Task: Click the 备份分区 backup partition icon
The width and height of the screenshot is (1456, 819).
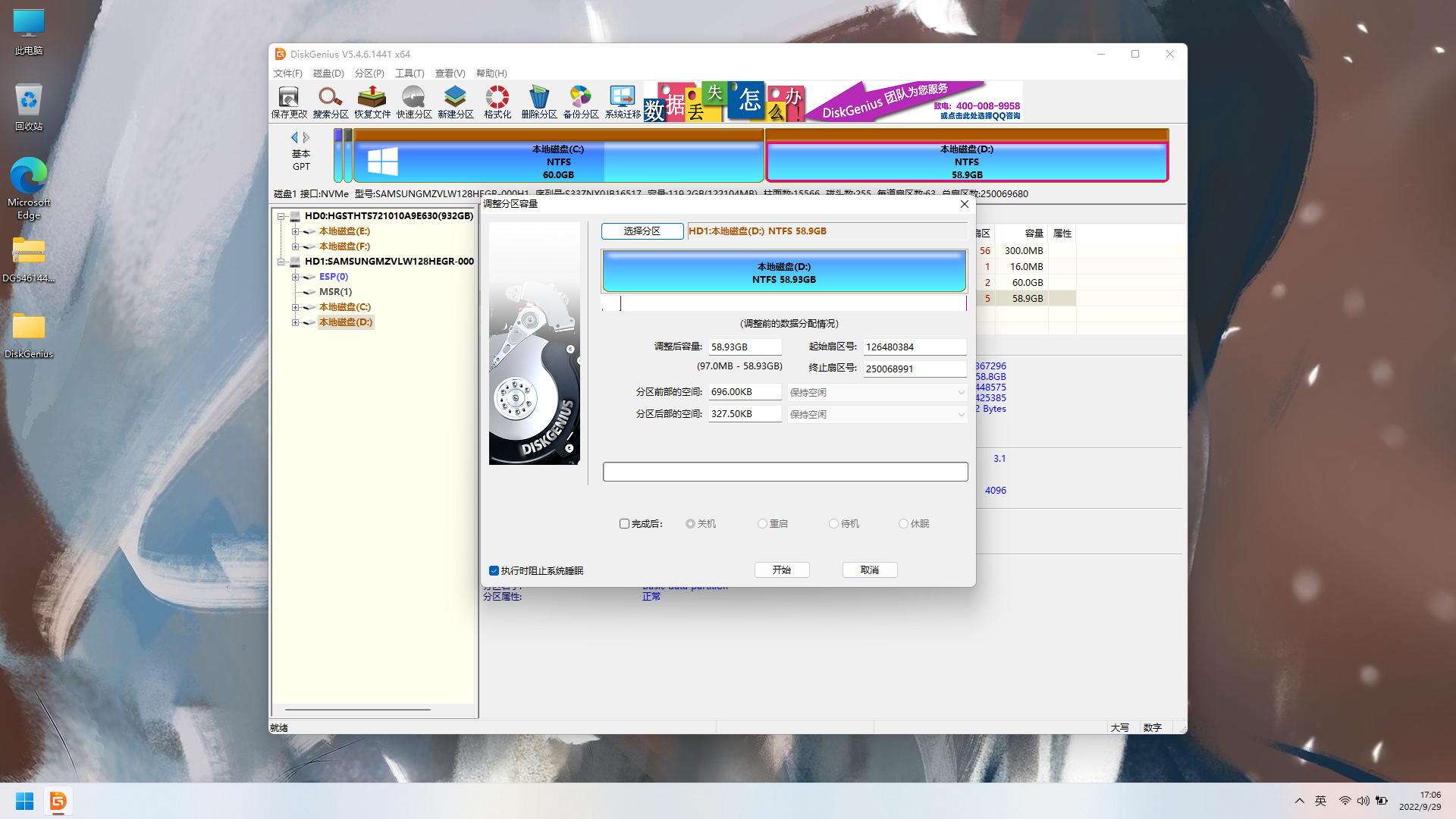Action: coord(581,102)
